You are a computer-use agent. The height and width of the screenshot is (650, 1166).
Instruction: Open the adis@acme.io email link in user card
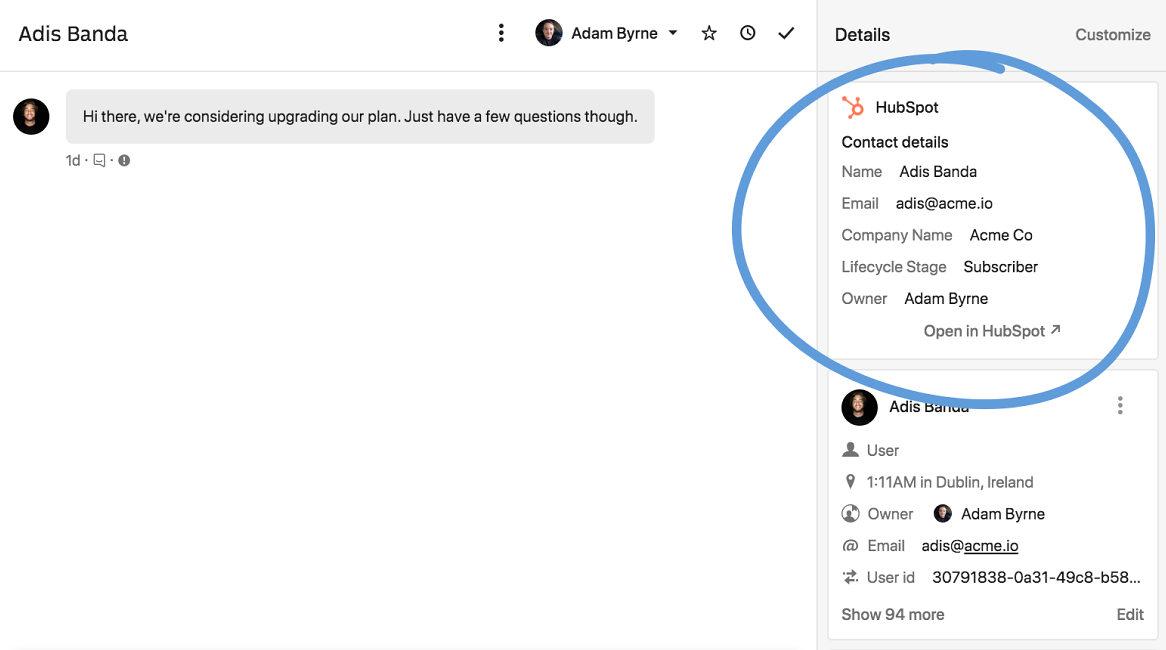point(970,546)
